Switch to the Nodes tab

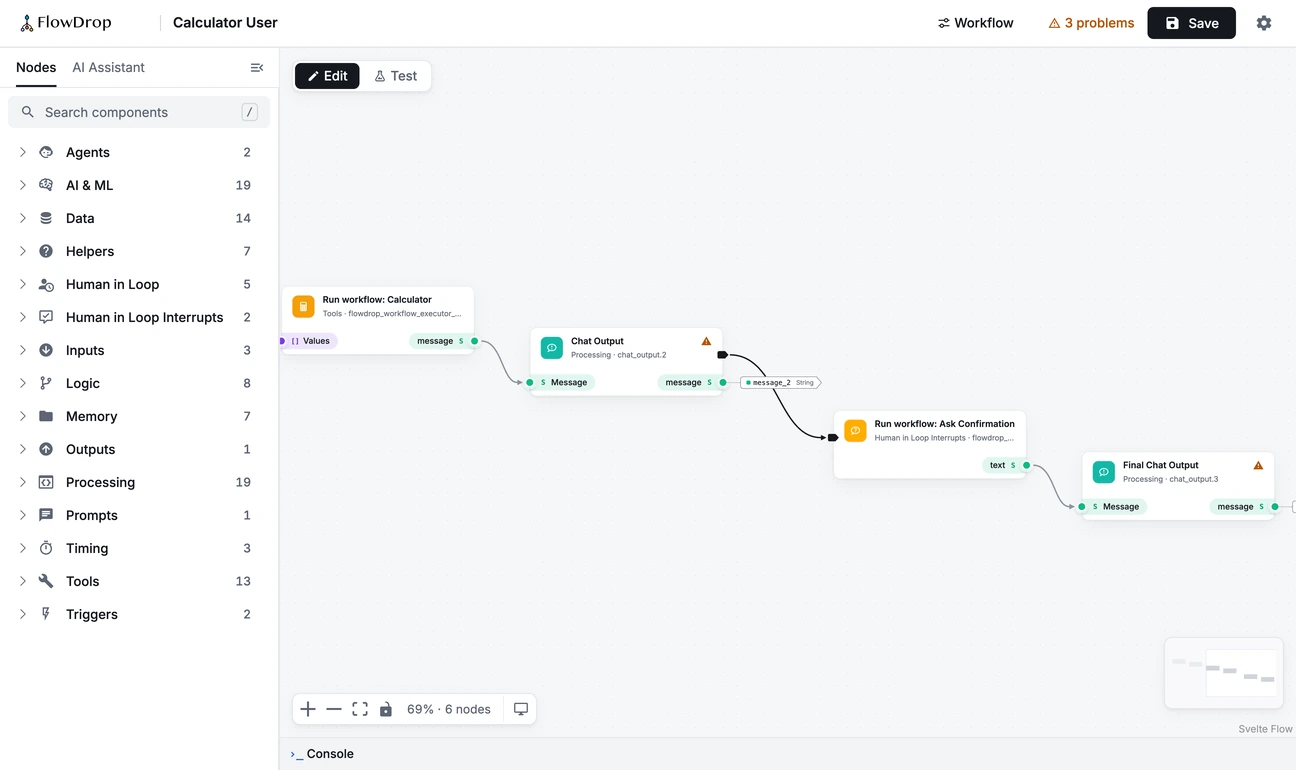point(36,67)
